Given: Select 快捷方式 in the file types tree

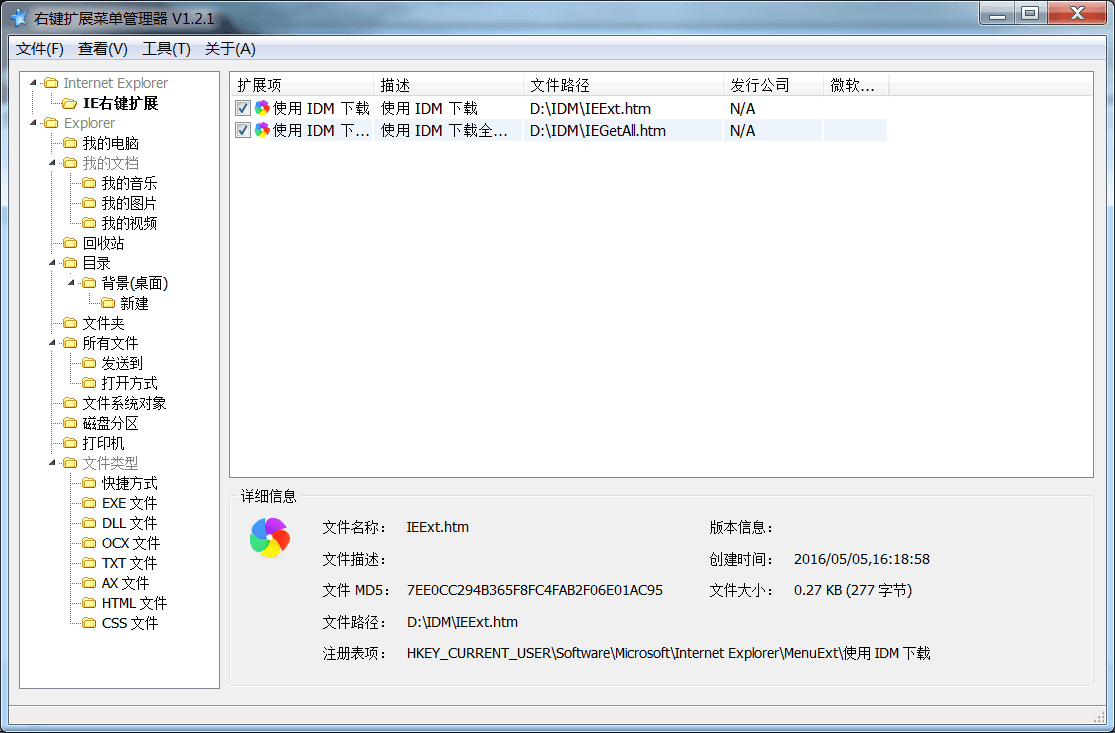Looking at the screenshot, I should click(x=129, y=483).
